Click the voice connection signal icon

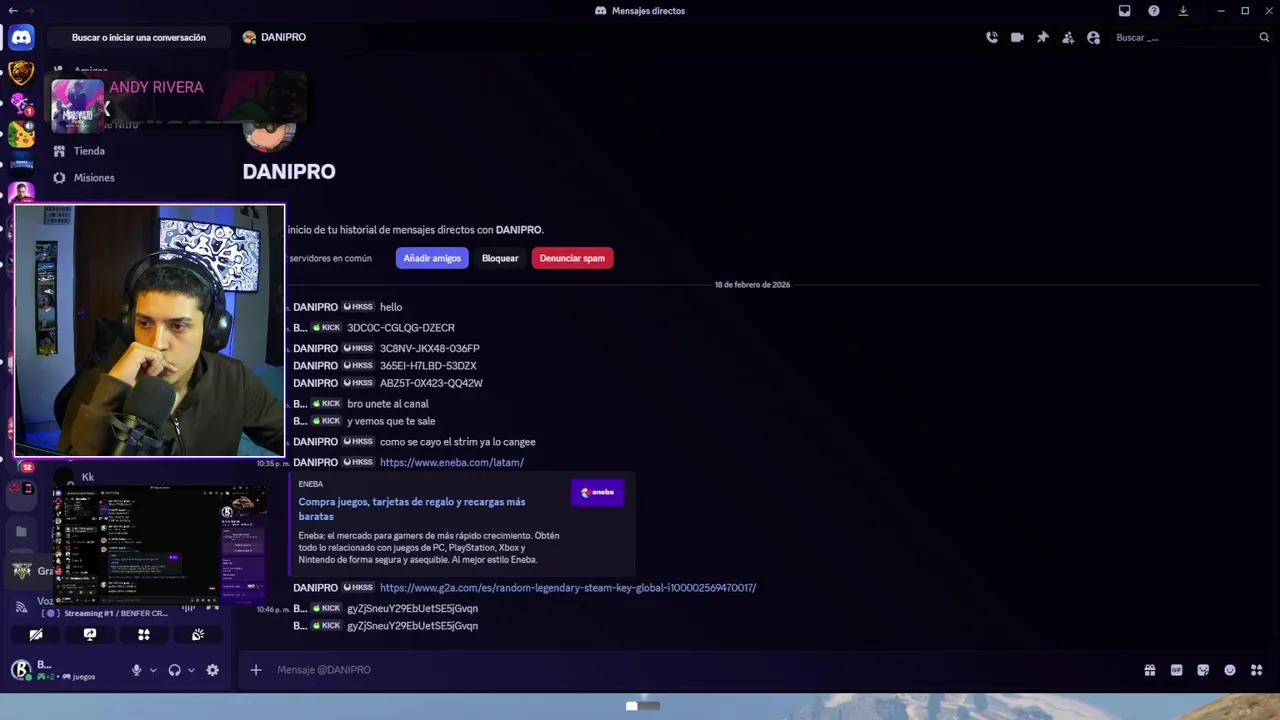[21, 607]
